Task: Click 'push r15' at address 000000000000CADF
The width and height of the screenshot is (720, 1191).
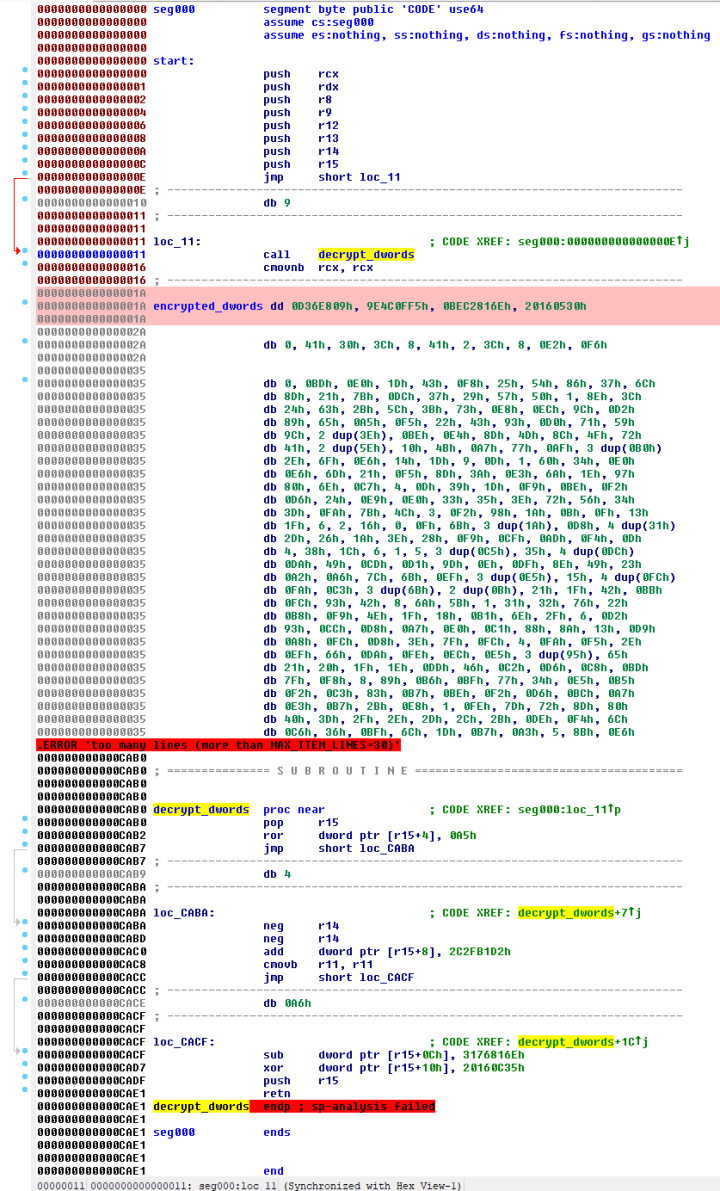Action: pos(301,1081)
